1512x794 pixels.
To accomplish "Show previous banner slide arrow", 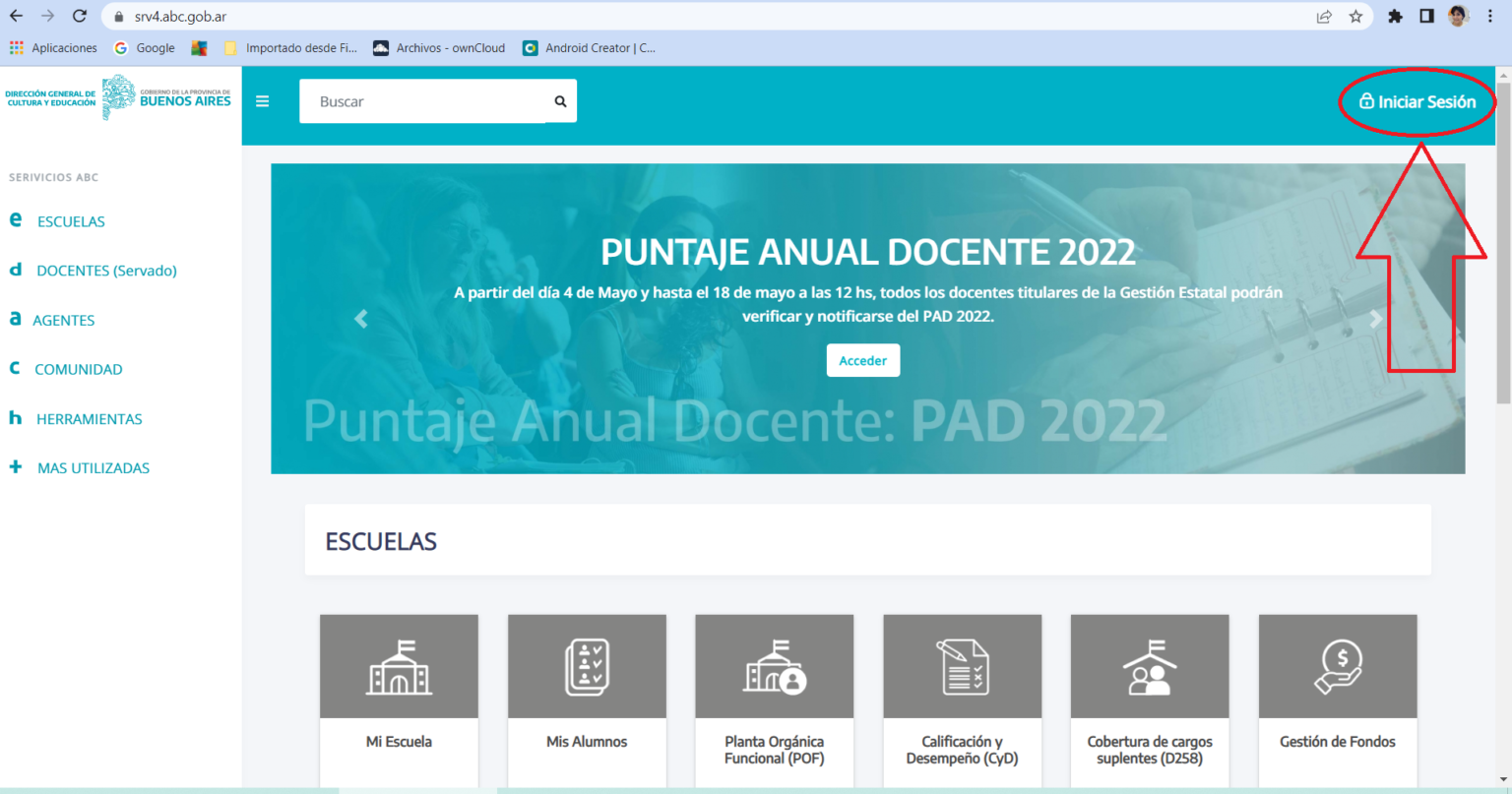I will coord(361,319).
